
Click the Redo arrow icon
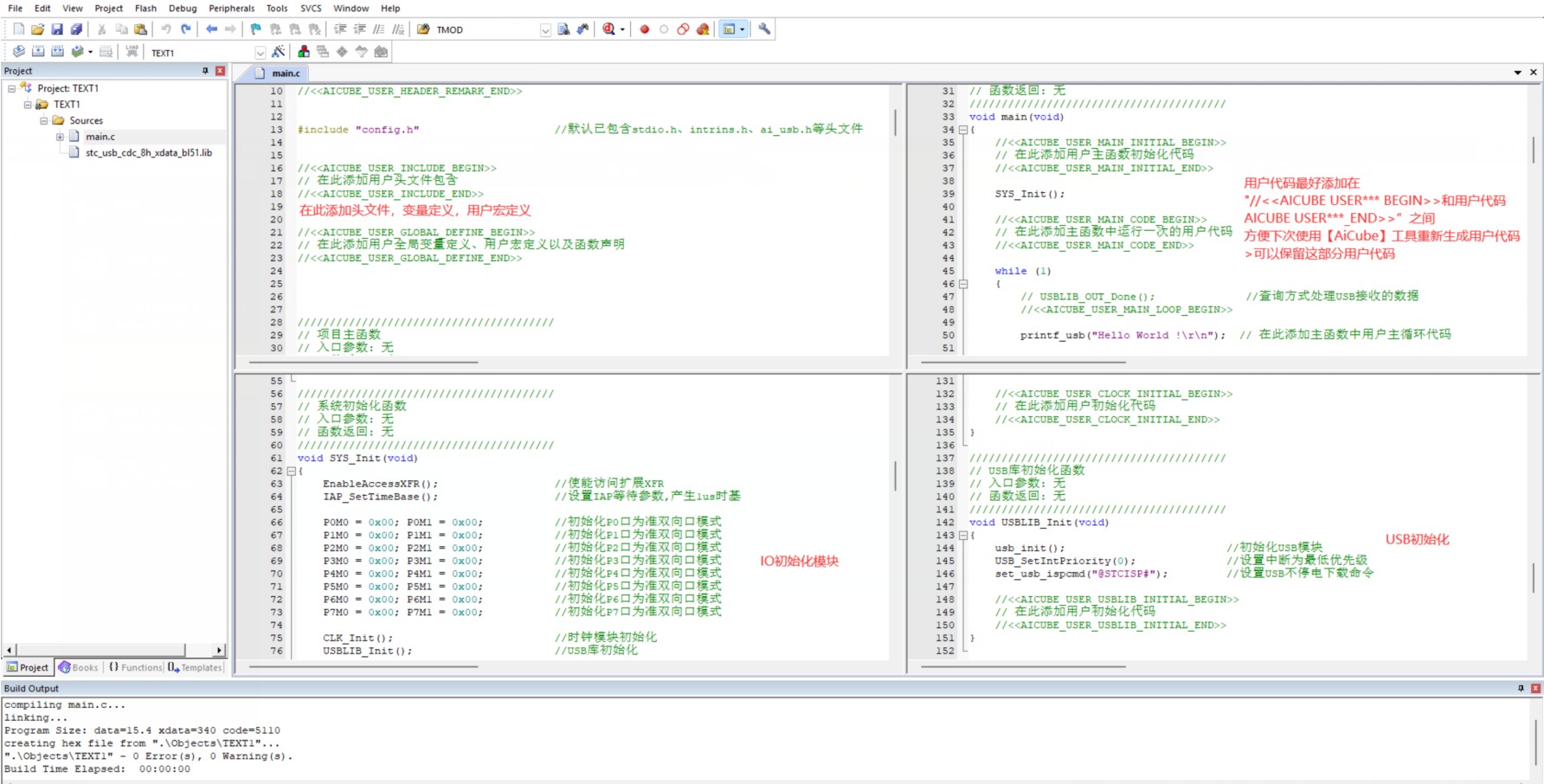tap(185, 29)
